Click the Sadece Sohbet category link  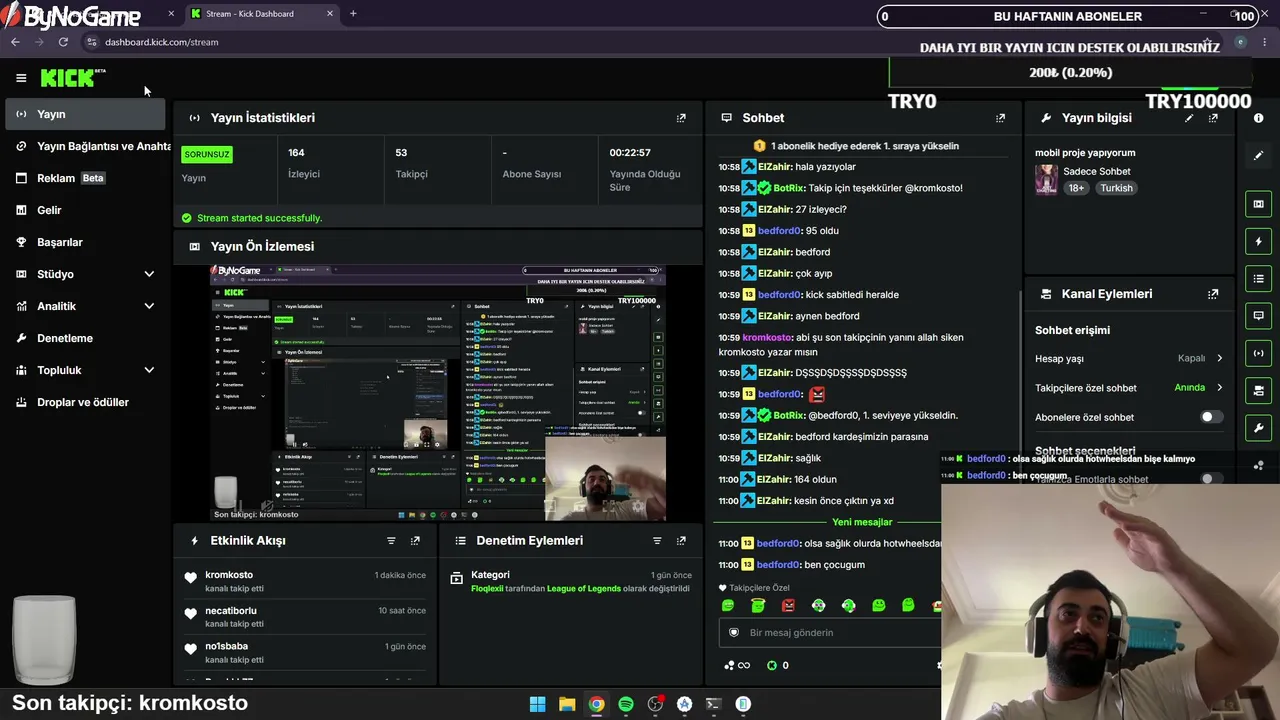tap(1097, 171)
